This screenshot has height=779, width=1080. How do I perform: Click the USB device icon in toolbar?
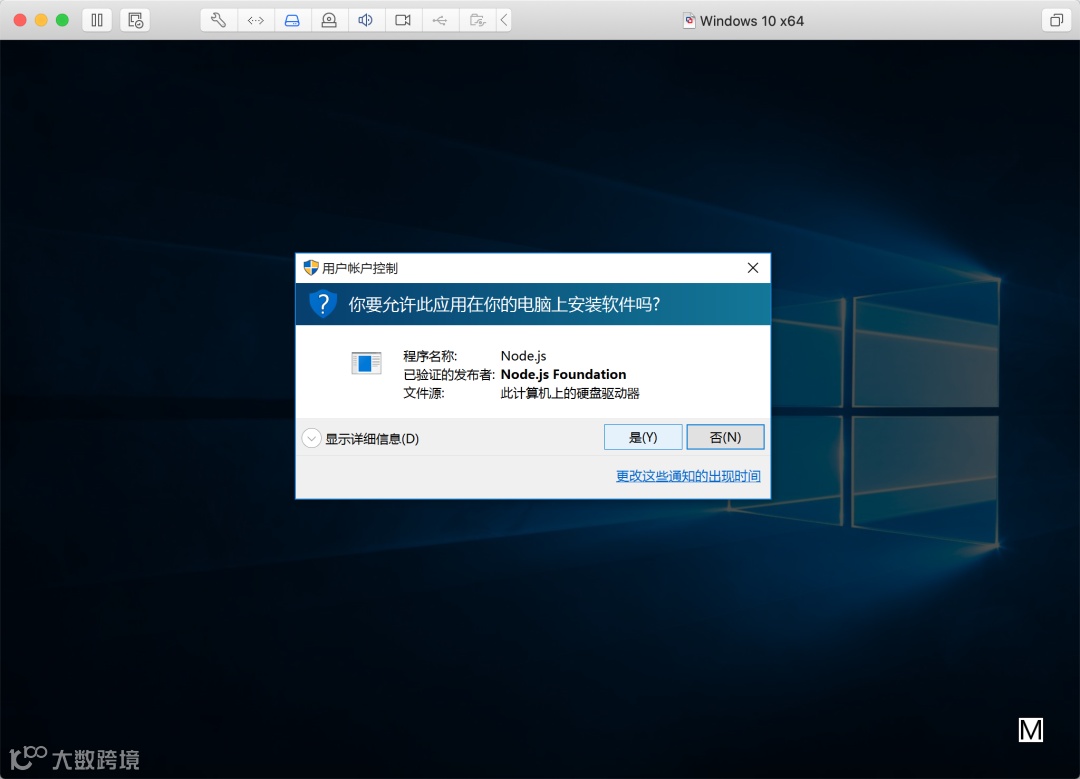[440, 20]
